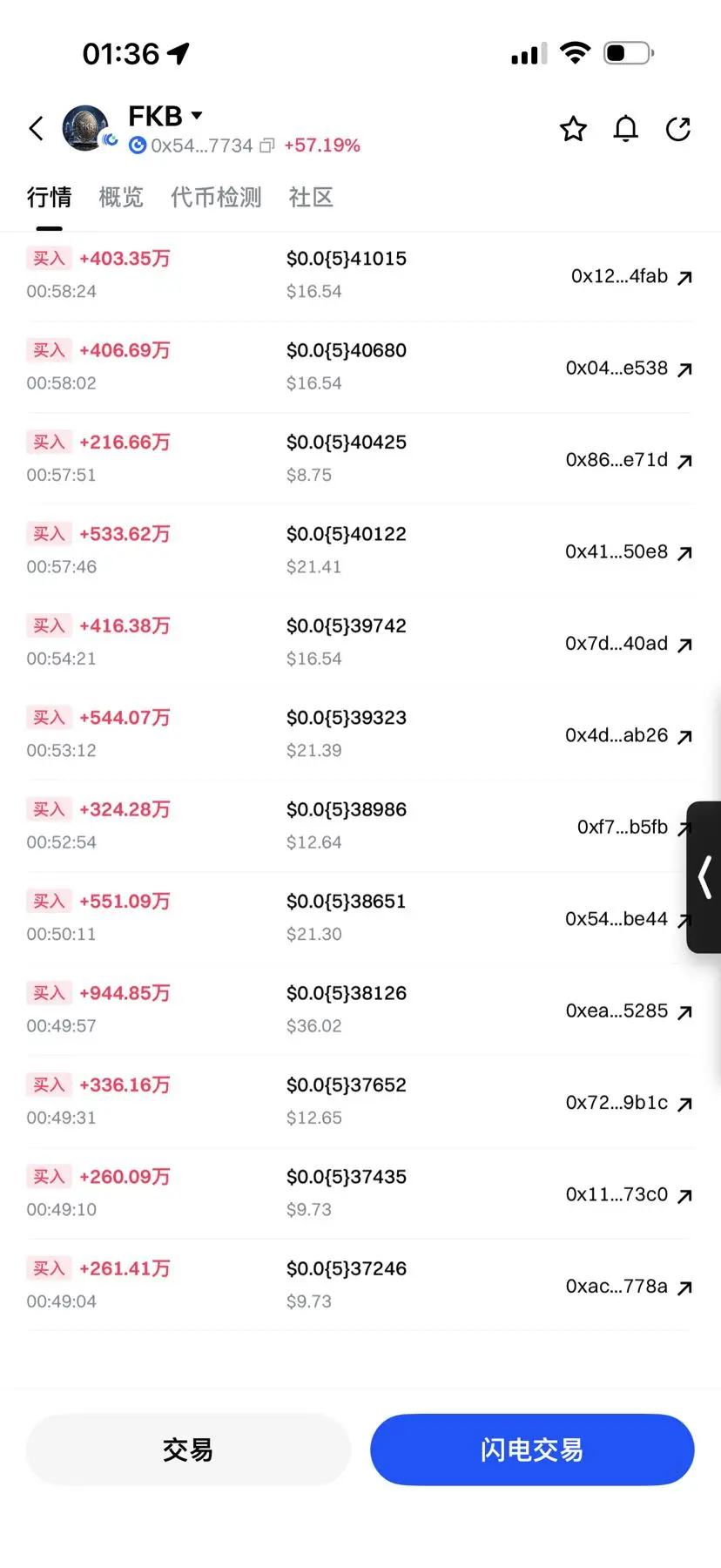721x1568 pixels.
Task: Tap the share icon in header
Action: 678,129
